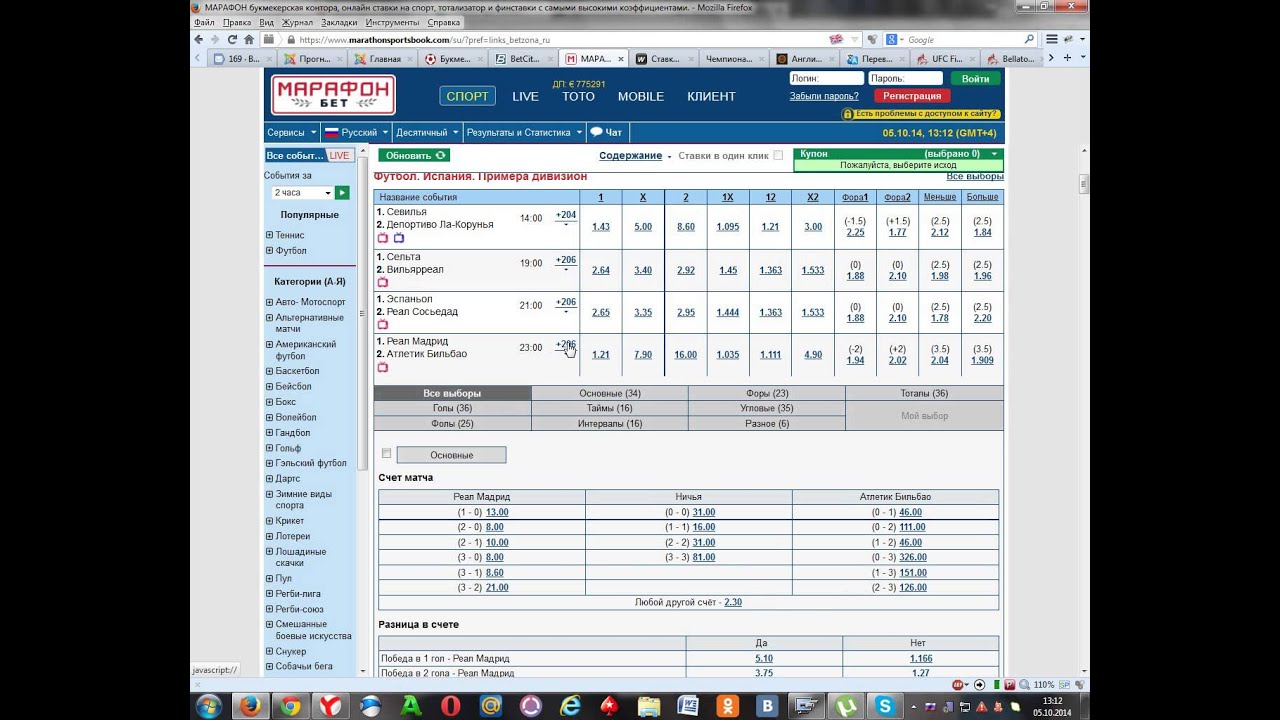Click the Marathonbet logo
The height and width of the screenshot is (720, 1280).
(333, 95)
